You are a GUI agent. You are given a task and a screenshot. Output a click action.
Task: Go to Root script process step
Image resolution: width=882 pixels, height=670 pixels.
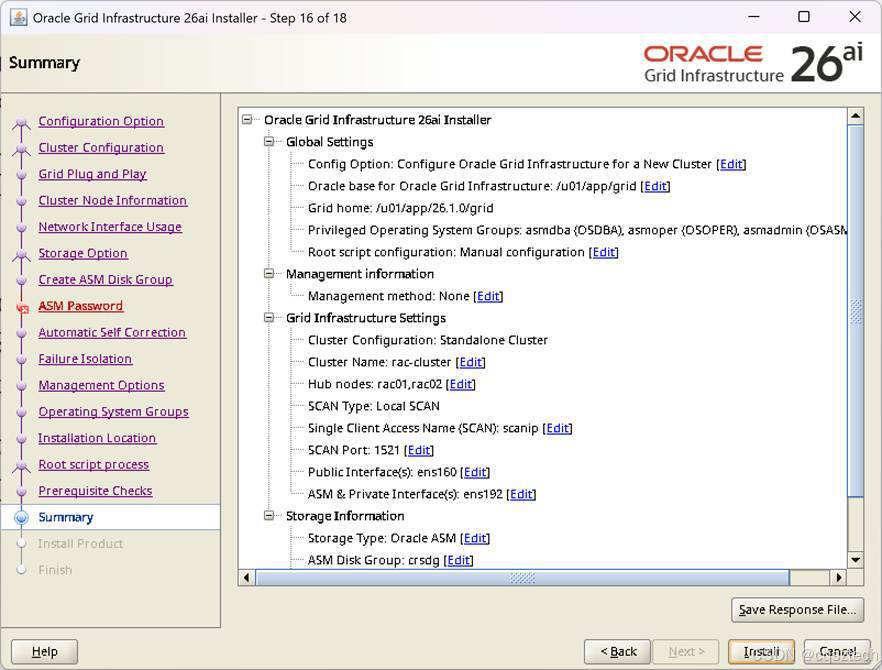click(x=93, y=465)
